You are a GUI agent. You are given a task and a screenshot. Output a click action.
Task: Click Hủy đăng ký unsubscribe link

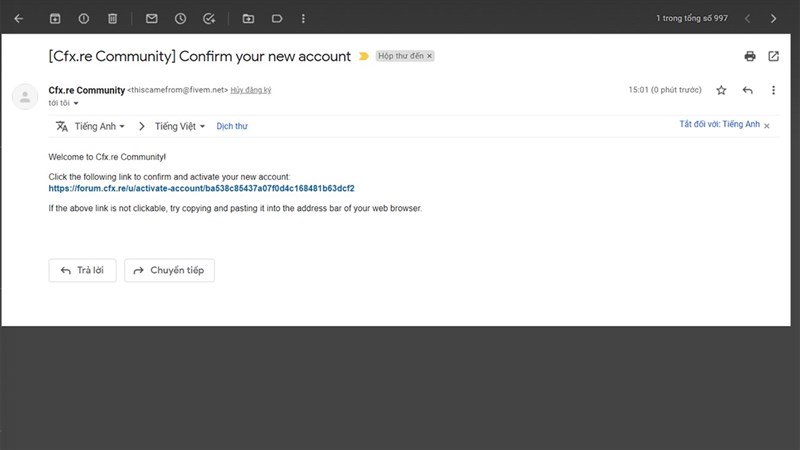[251, 90]
